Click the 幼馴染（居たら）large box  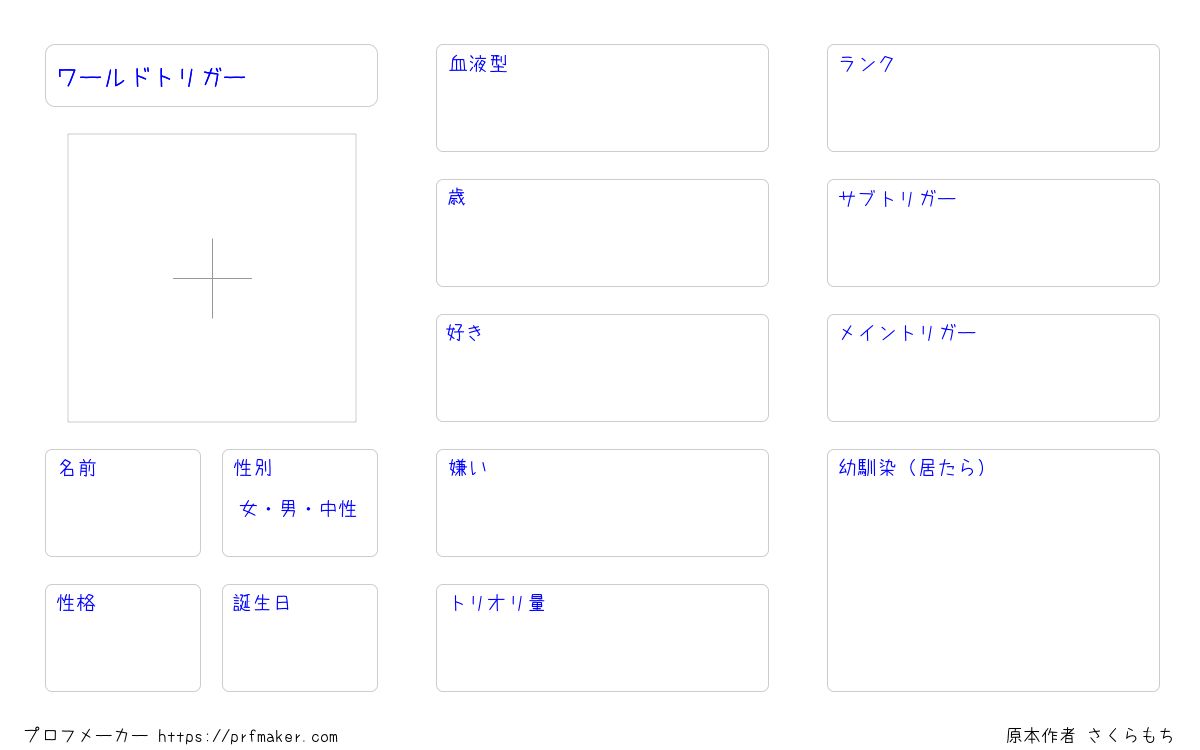tap(993, 570)
